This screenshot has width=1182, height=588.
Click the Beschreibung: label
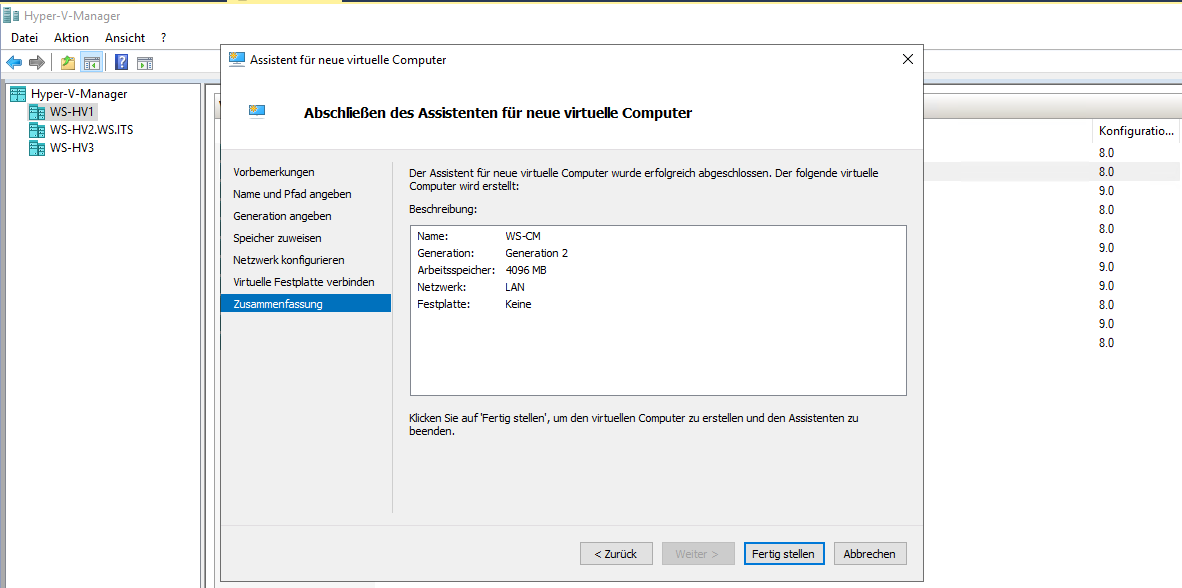click(x=443, y=208)
